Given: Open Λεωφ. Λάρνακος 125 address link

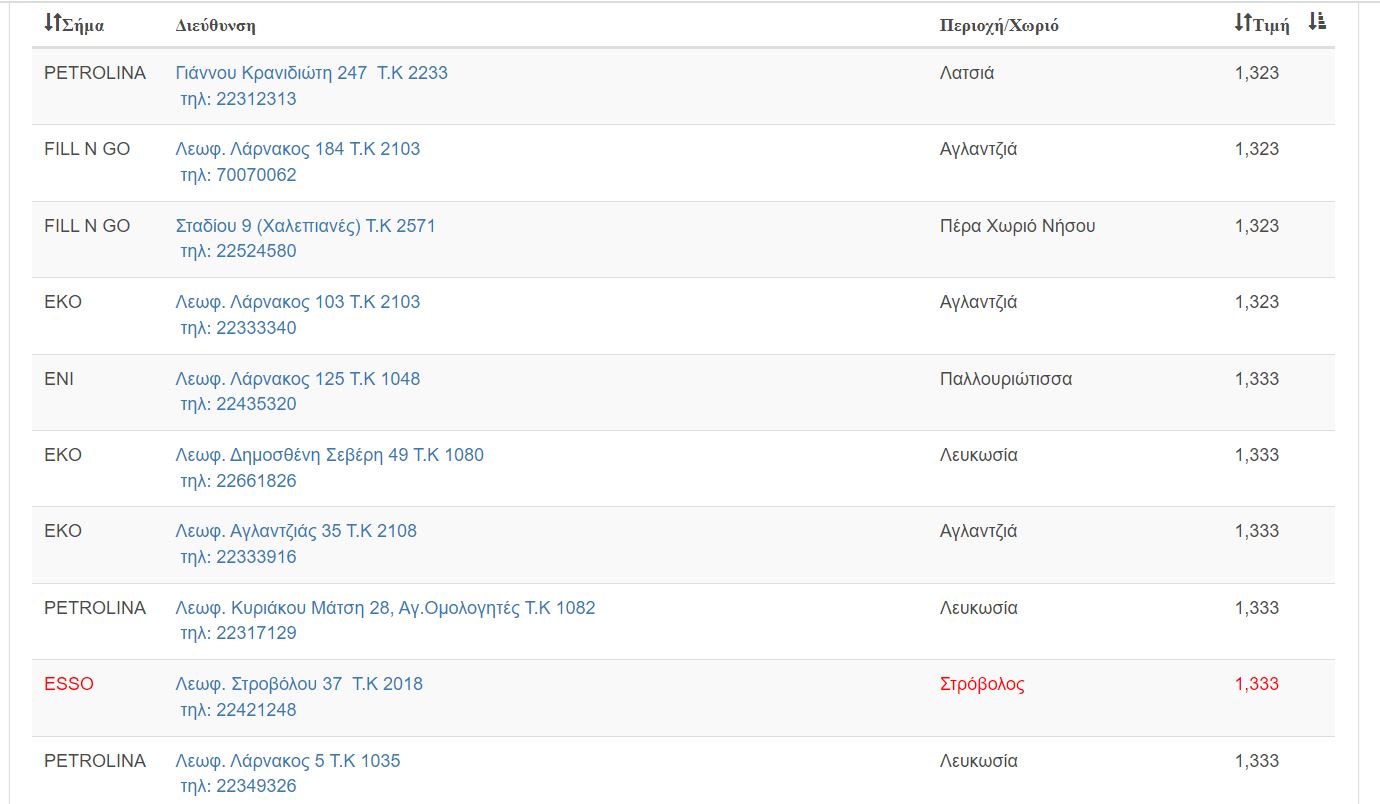Looking at the screenshot, I should 298,379.
